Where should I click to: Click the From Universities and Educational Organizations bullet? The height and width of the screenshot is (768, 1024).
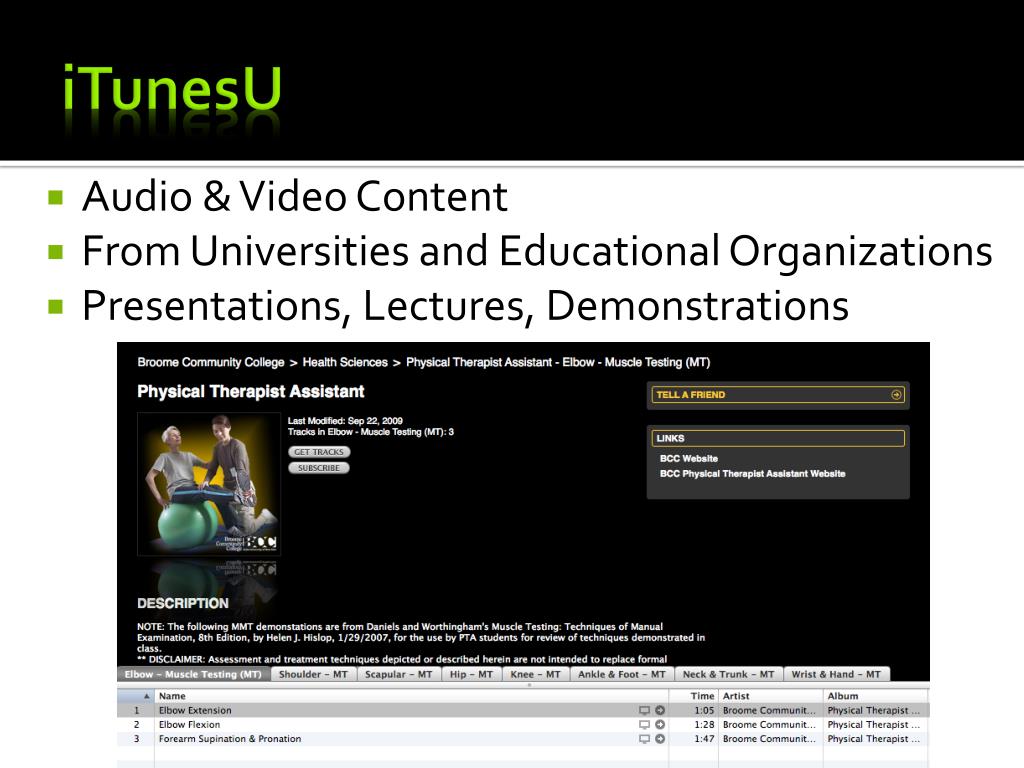click(x=537, y=251)
